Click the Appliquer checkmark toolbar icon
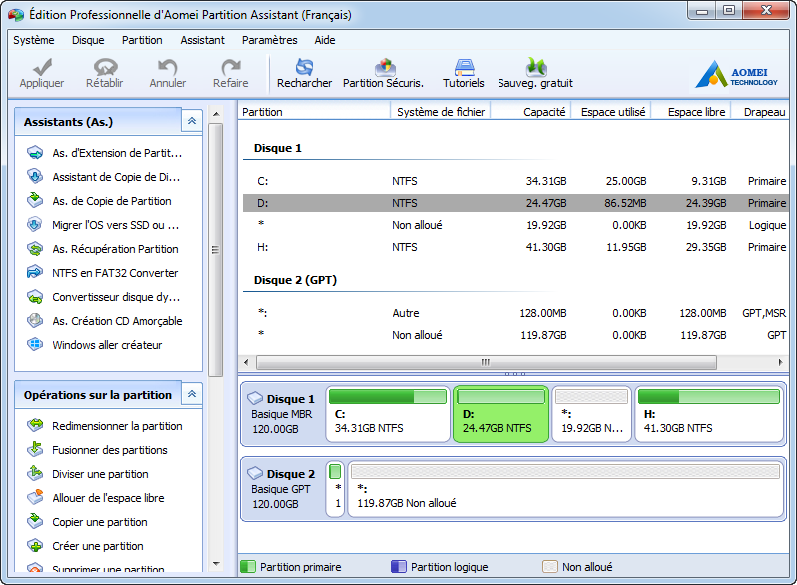Image resolution: width=797 pixels, height=585 pixels. pos(42,67)
